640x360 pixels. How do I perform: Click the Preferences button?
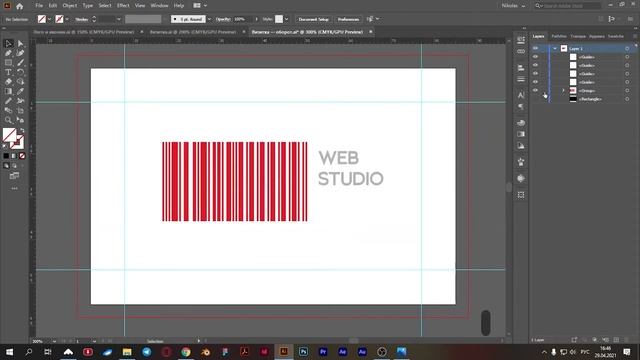(348, 19)
